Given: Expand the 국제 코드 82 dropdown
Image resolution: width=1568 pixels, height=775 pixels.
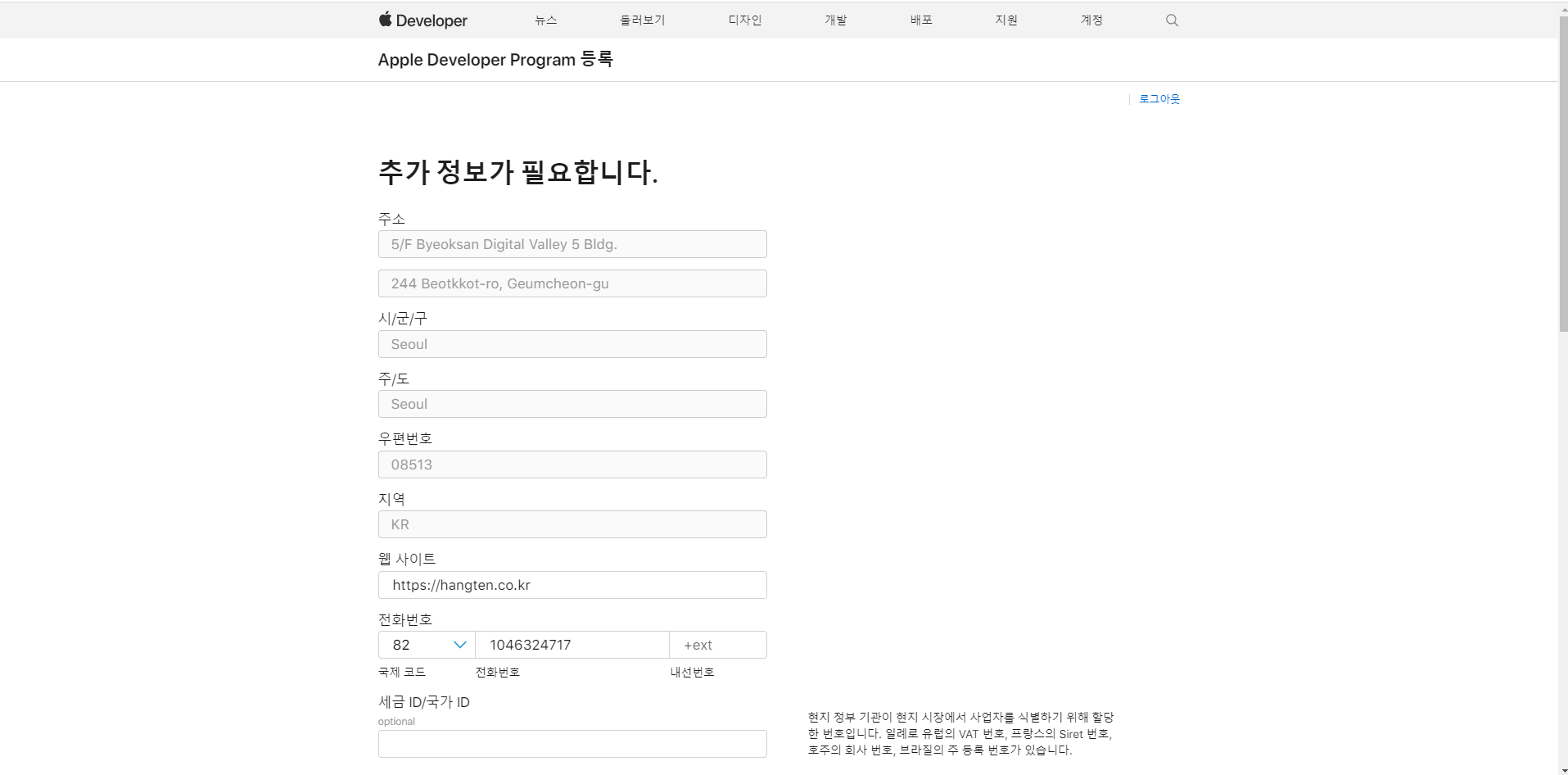Looking at the screenshot, I should [x=427, y=645].
